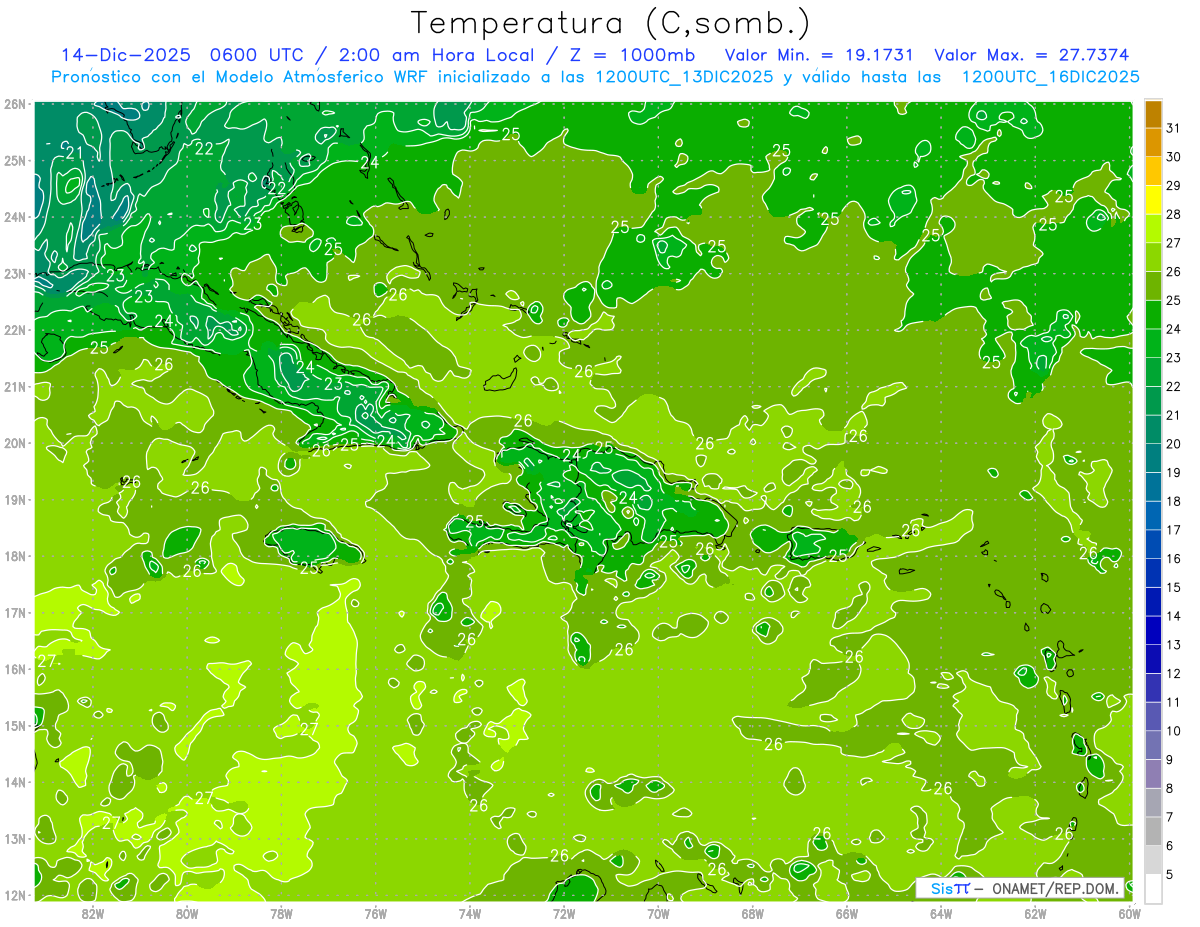
Task: Pick the light gray swatch between 5 and 6
Action: 1153,859
